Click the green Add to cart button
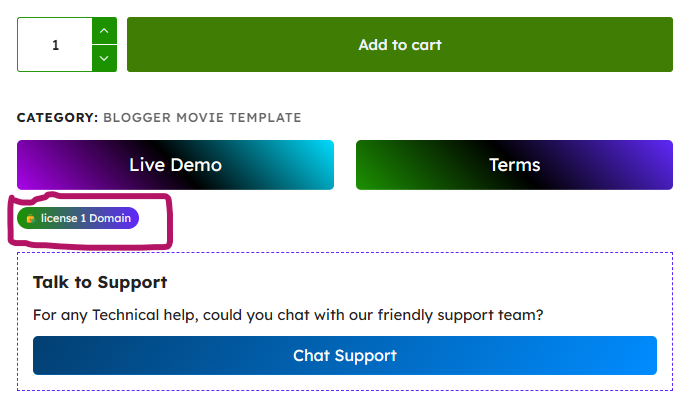This screenshot has width=697, height=407. click(400, 45)
